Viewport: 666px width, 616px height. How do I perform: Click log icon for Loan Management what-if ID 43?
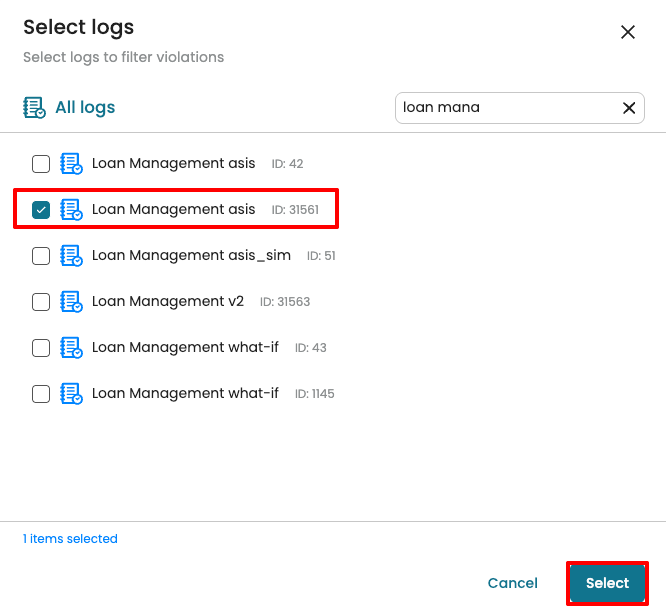point(71,348)
